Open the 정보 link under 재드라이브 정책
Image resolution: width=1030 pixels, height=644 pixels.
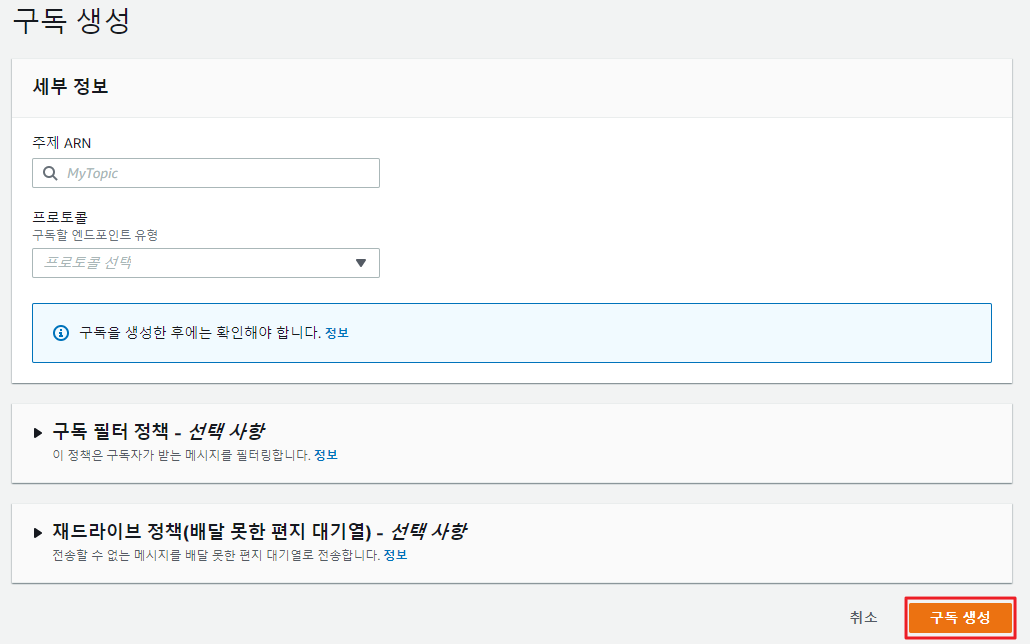pos(395,555)
